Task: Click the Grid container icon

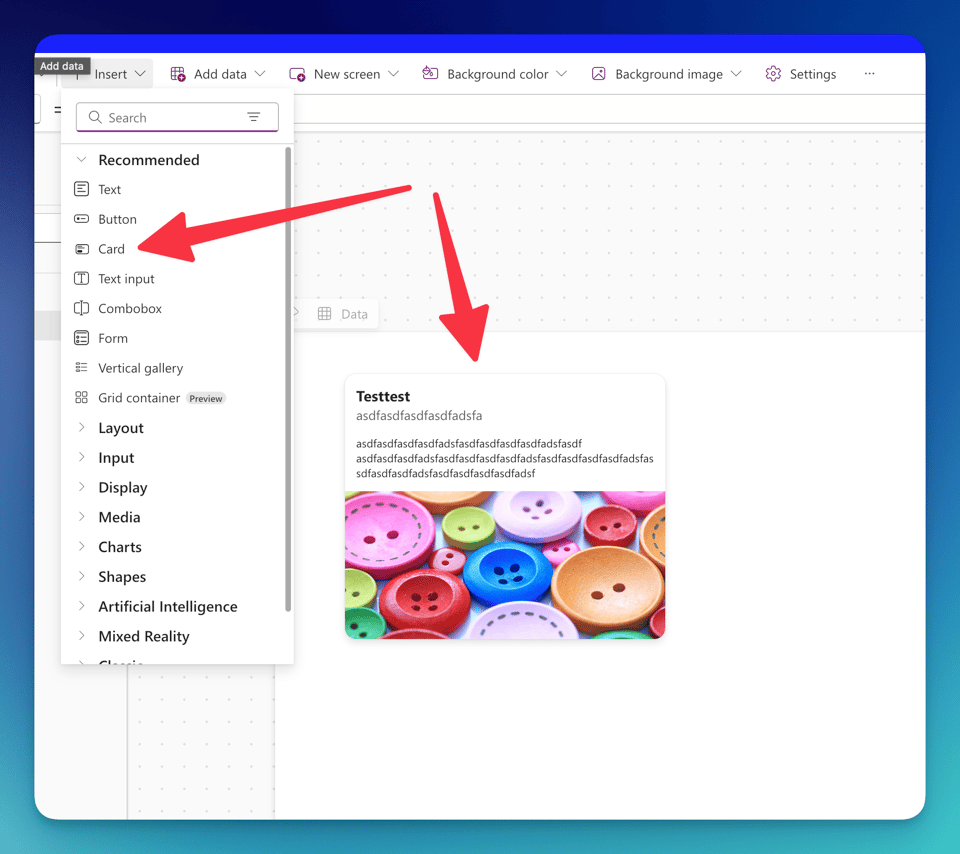Action: (82, 398)
